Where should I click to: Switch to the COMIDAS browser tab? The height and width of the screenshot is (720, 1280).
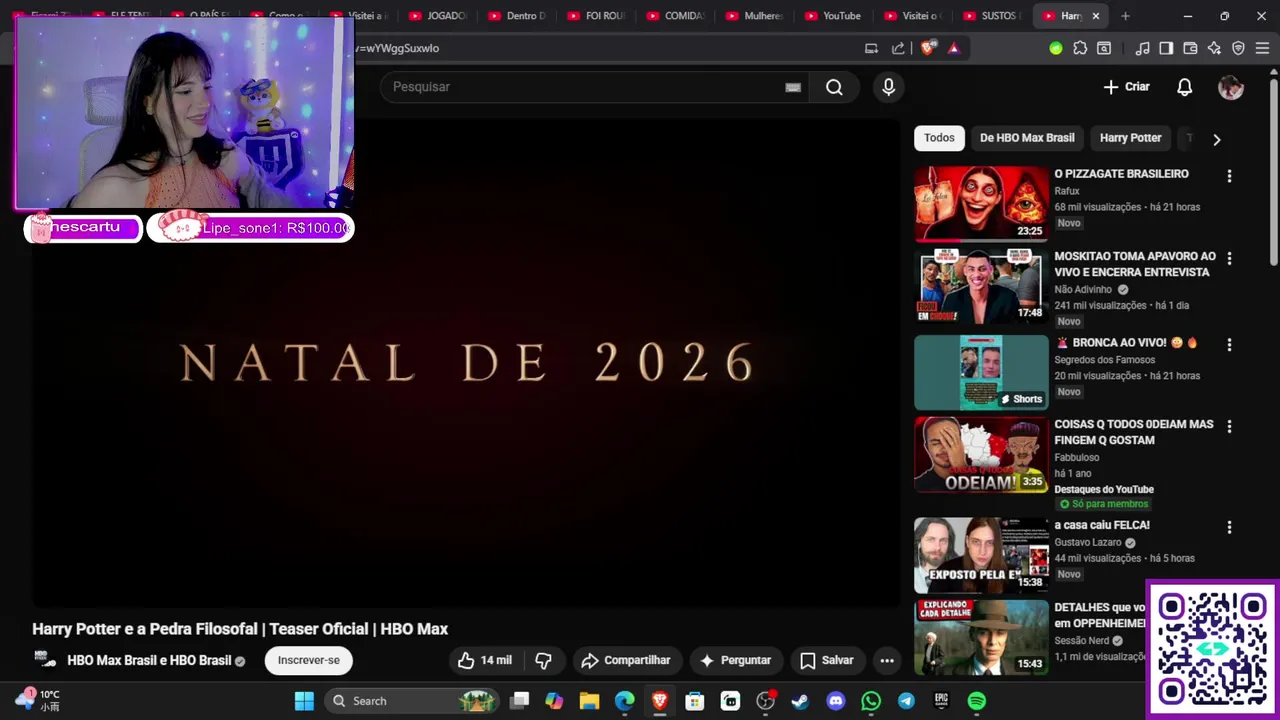676,16
